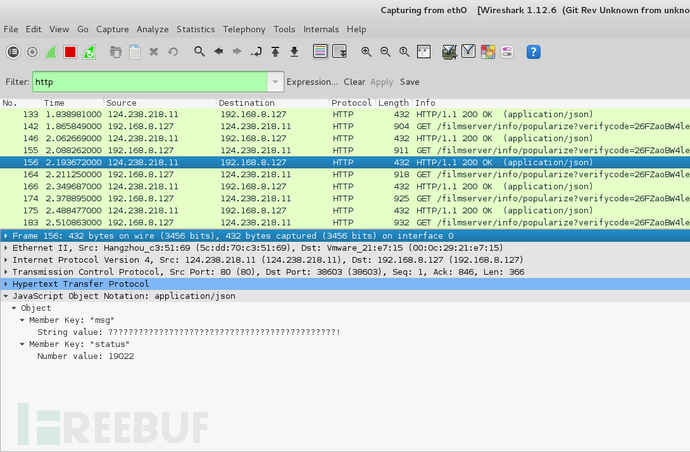Toggle packet list colorize icon
Viewport: 690px width, 452px height.
pos(320,51)
